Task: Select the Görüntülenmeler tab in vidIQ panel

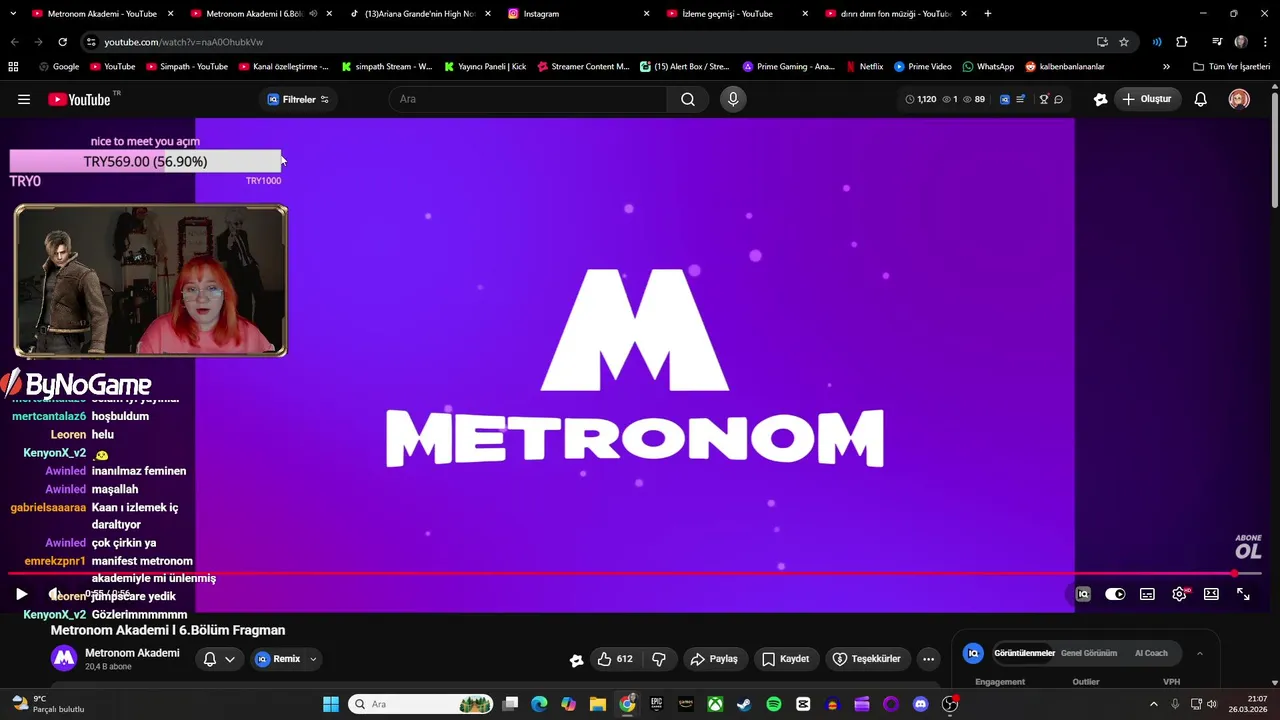Action: pos(1024,653)
